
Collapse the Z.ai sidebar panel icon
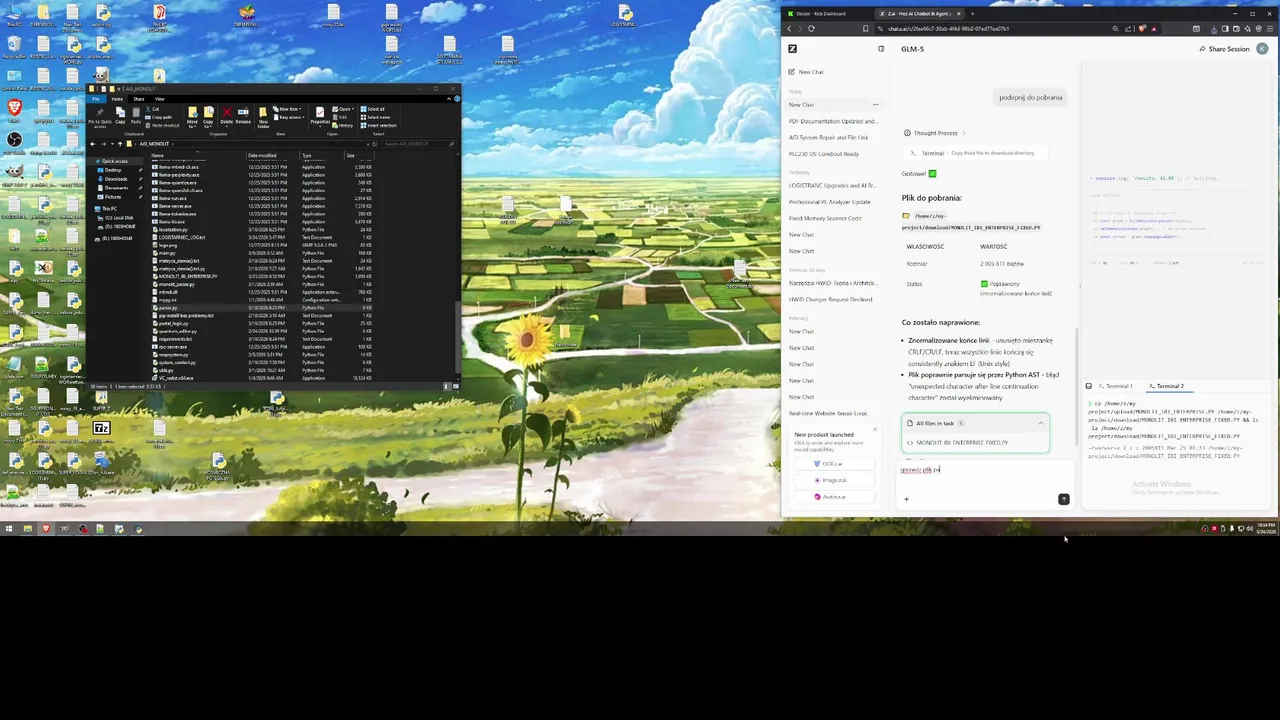click(881, 49)
